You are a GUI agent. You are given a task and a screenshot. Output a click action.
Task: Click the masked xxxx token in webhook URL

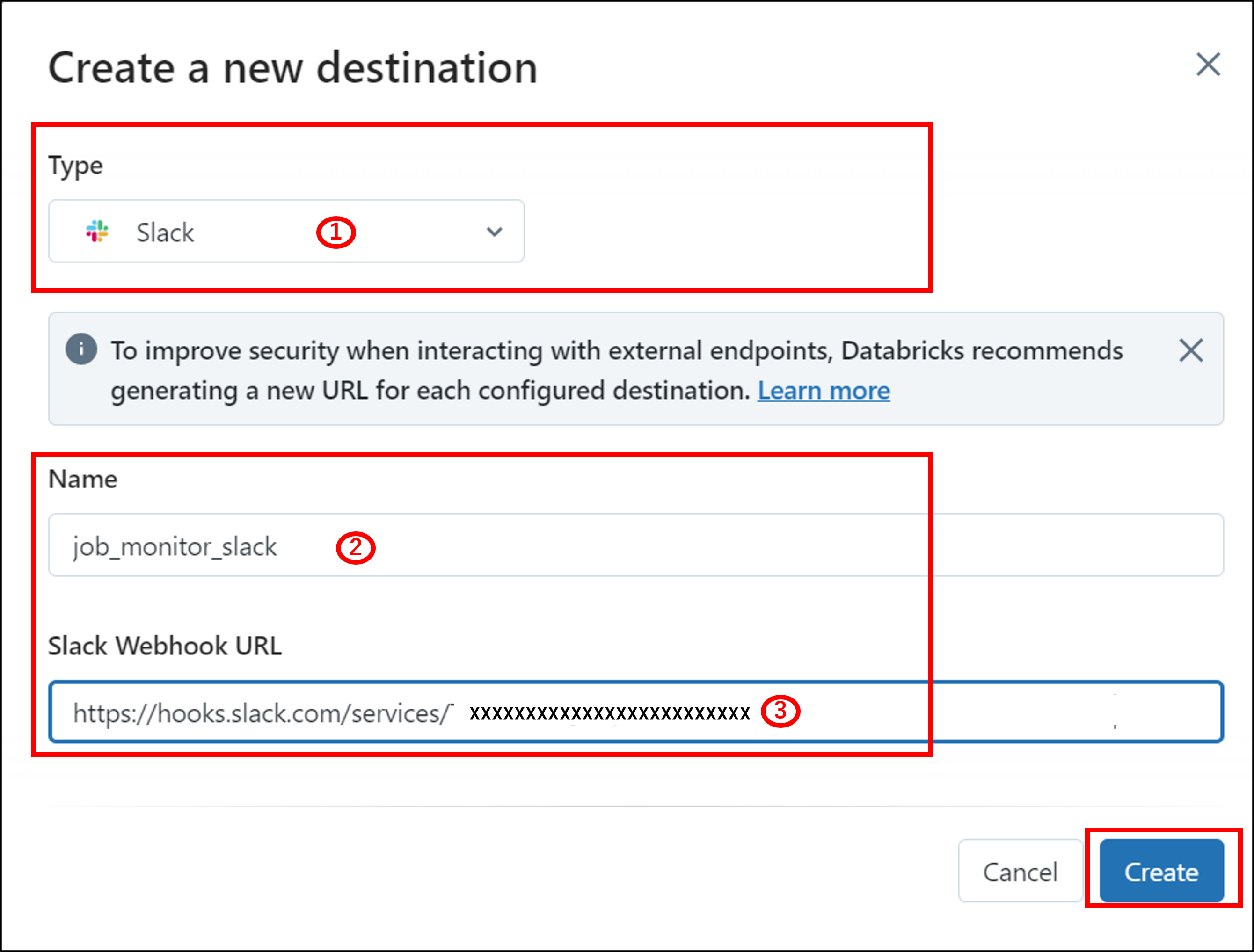[x=609, y=713]
